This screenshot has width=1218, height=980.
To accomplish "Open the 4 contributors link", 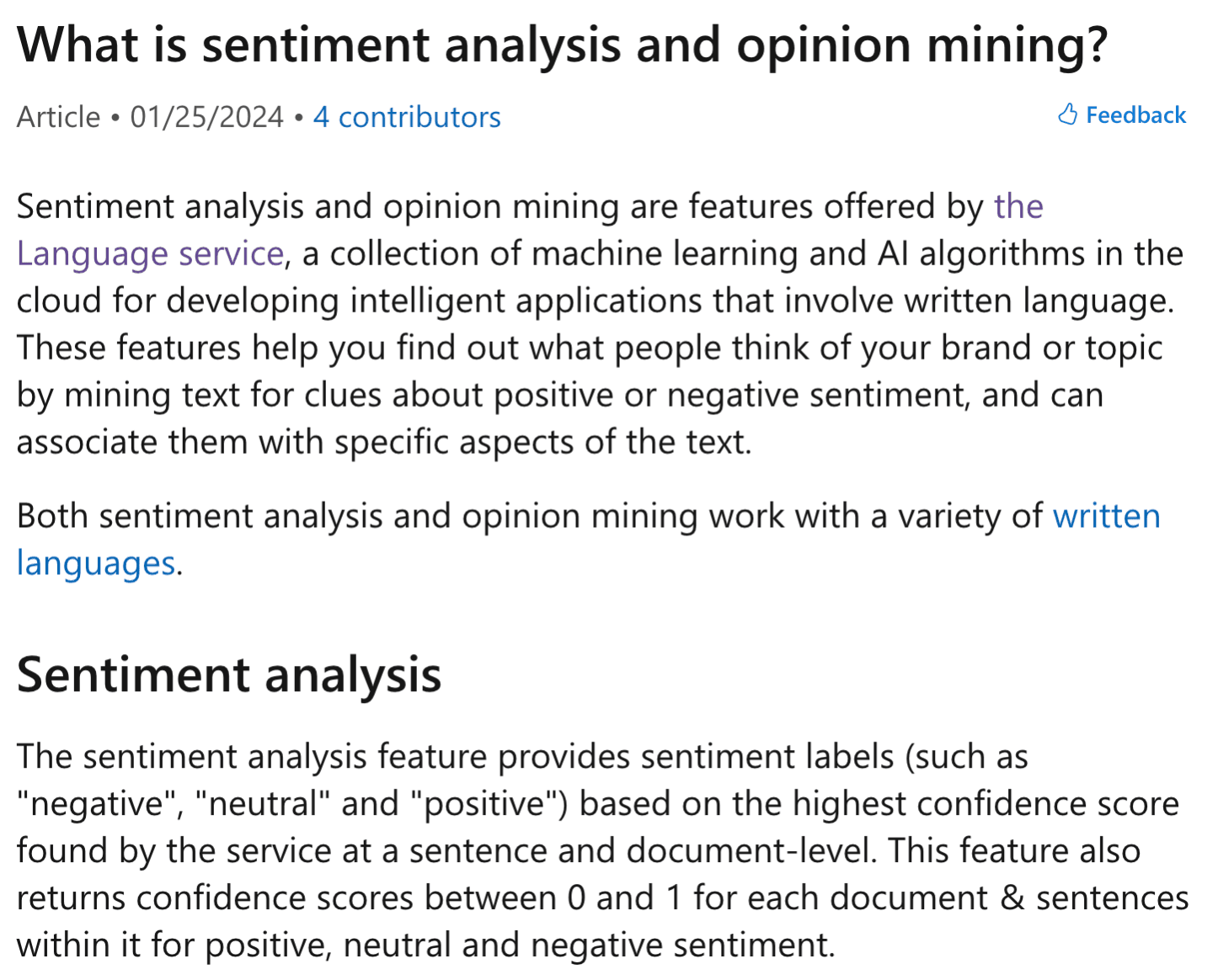I will (407, 117).
